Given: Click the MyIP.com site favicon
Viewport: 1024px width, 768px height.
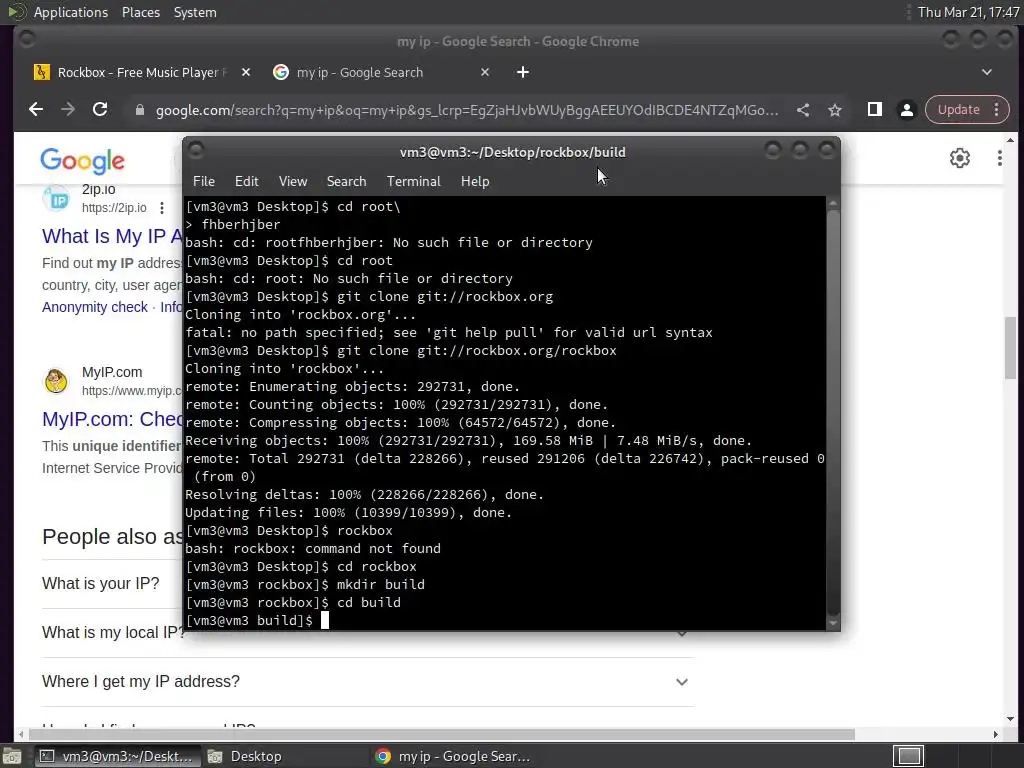Looking at the screenshot, I should click(x=56, y=381).
